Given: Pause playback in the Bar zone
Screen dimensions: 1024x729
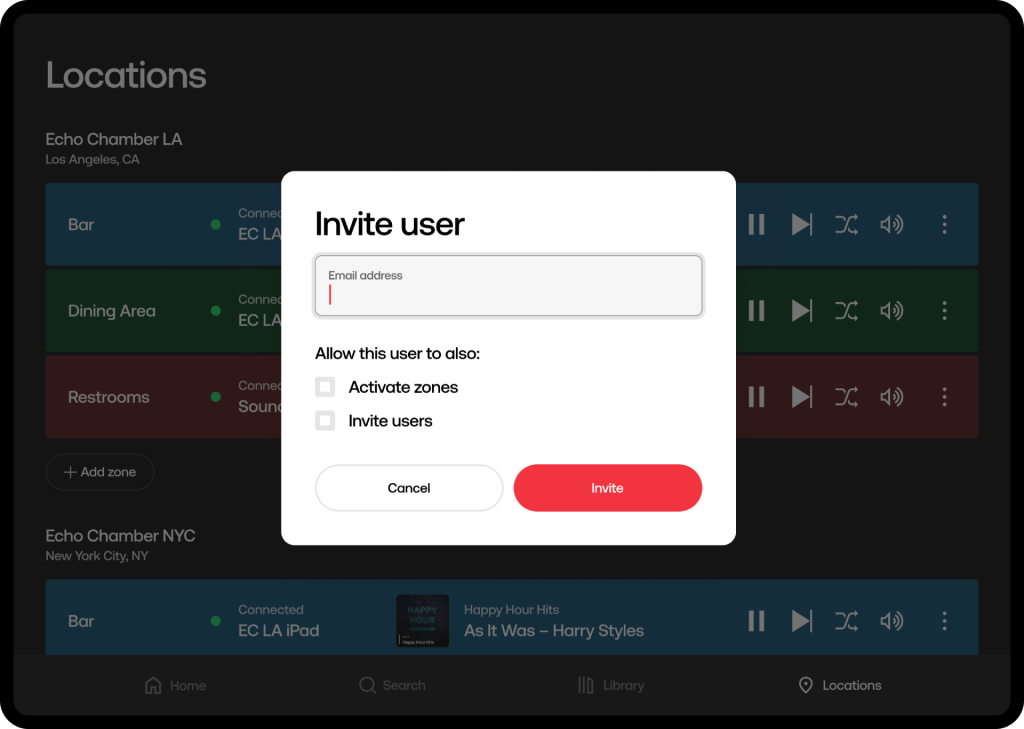Looking at the screenshot, I should pos(756,224).
